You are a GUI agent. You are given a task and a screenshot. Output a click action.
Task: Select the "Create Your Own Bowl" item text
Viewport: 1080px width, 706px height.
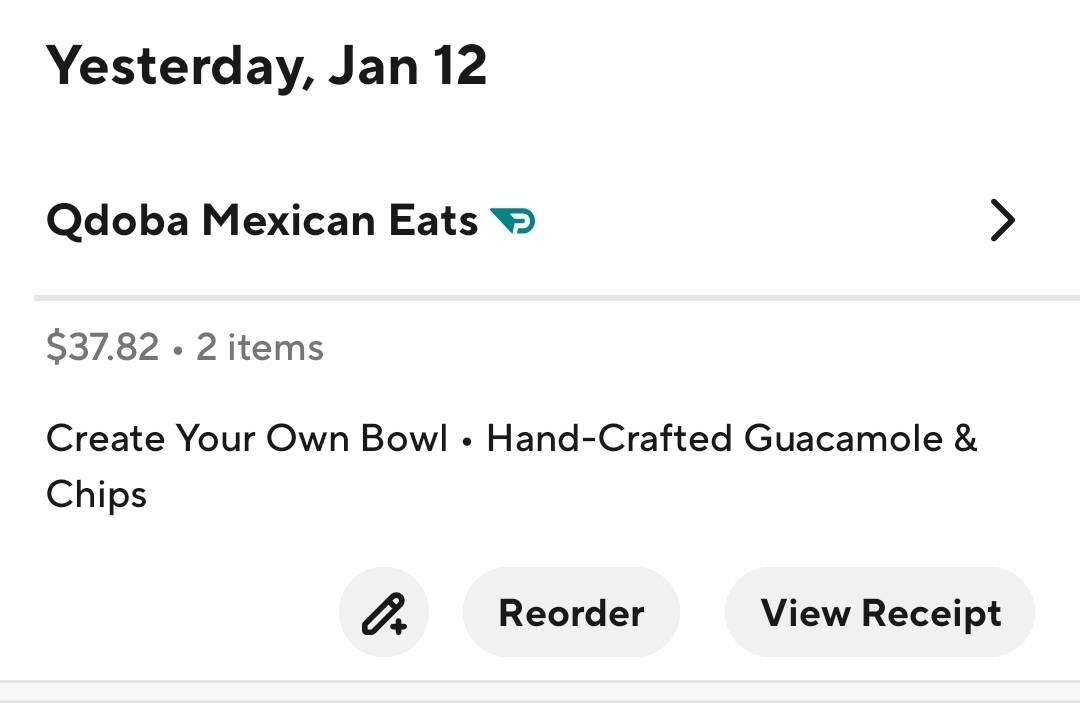(x=247, y=438)
